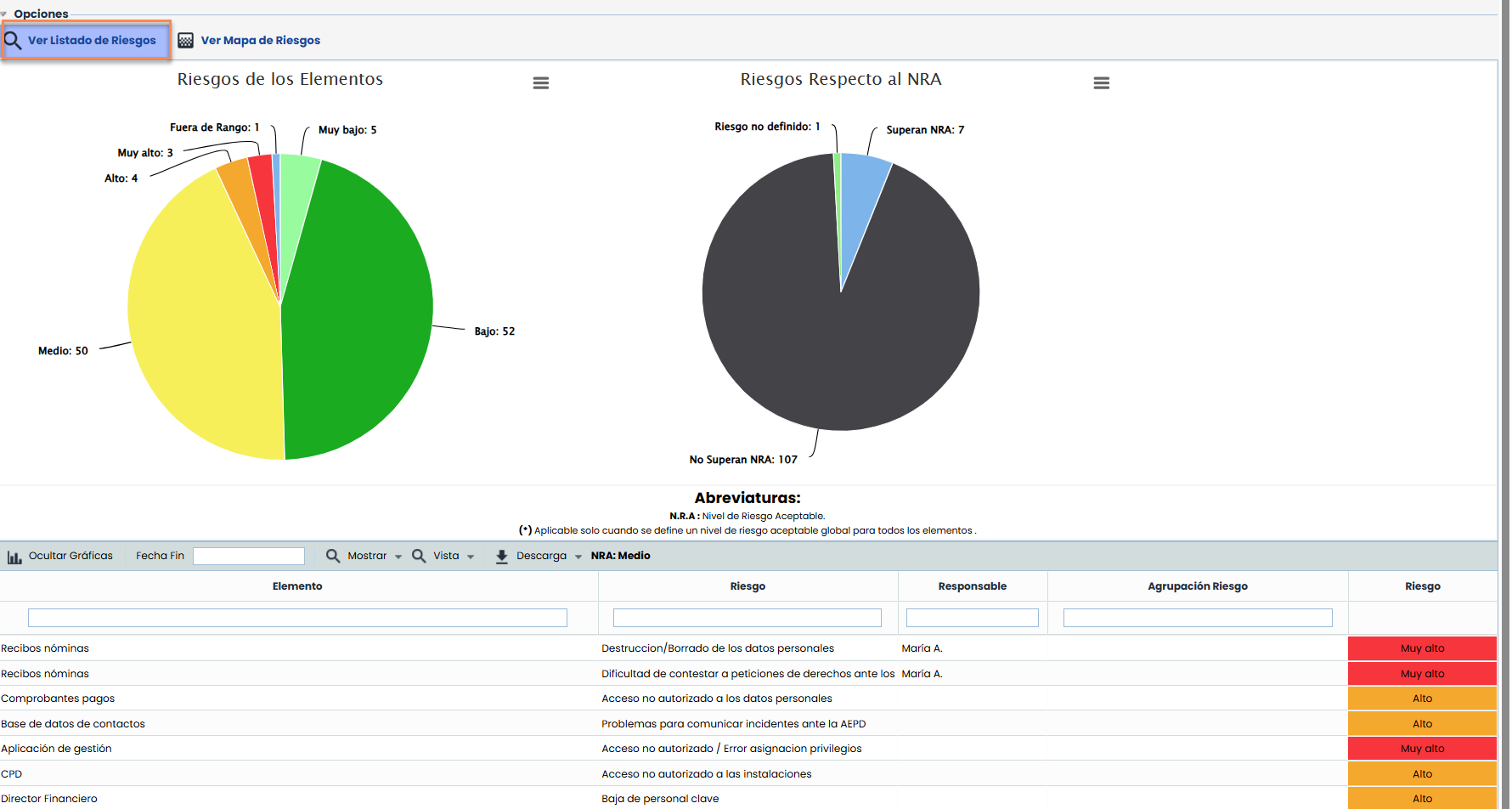Sort by the Responsable column header
This screenshot has height=809, width=1512.
[x=972, y=586]
